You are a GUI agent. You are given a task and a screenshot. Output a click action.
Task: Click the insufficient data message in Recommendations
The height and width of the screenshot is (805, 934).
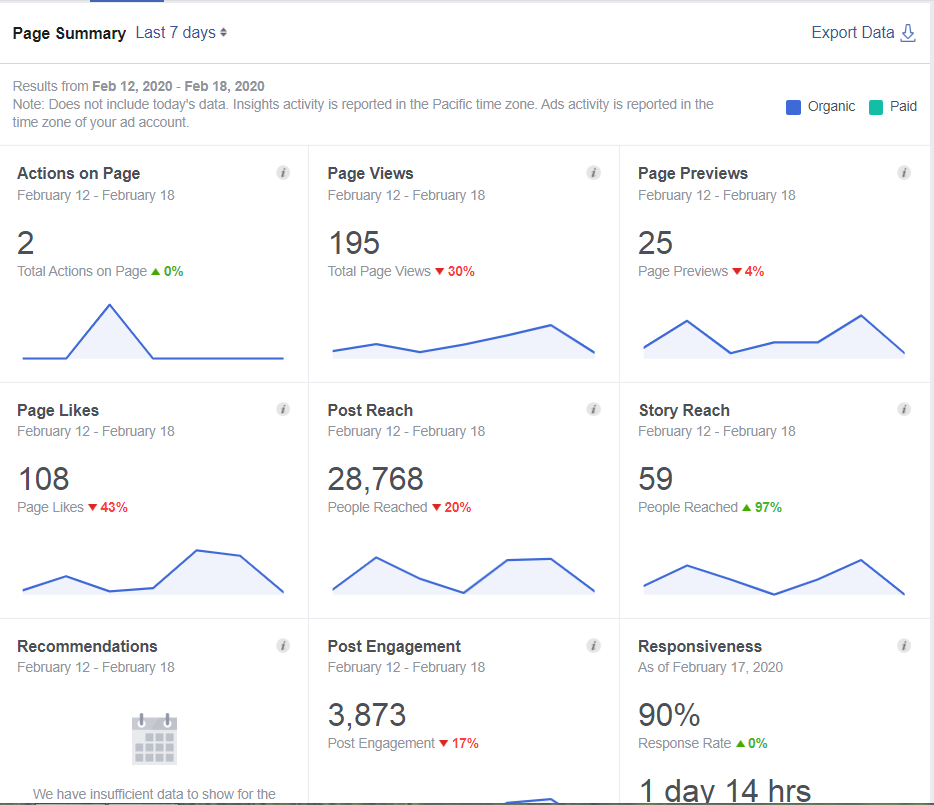click(154, 794)
